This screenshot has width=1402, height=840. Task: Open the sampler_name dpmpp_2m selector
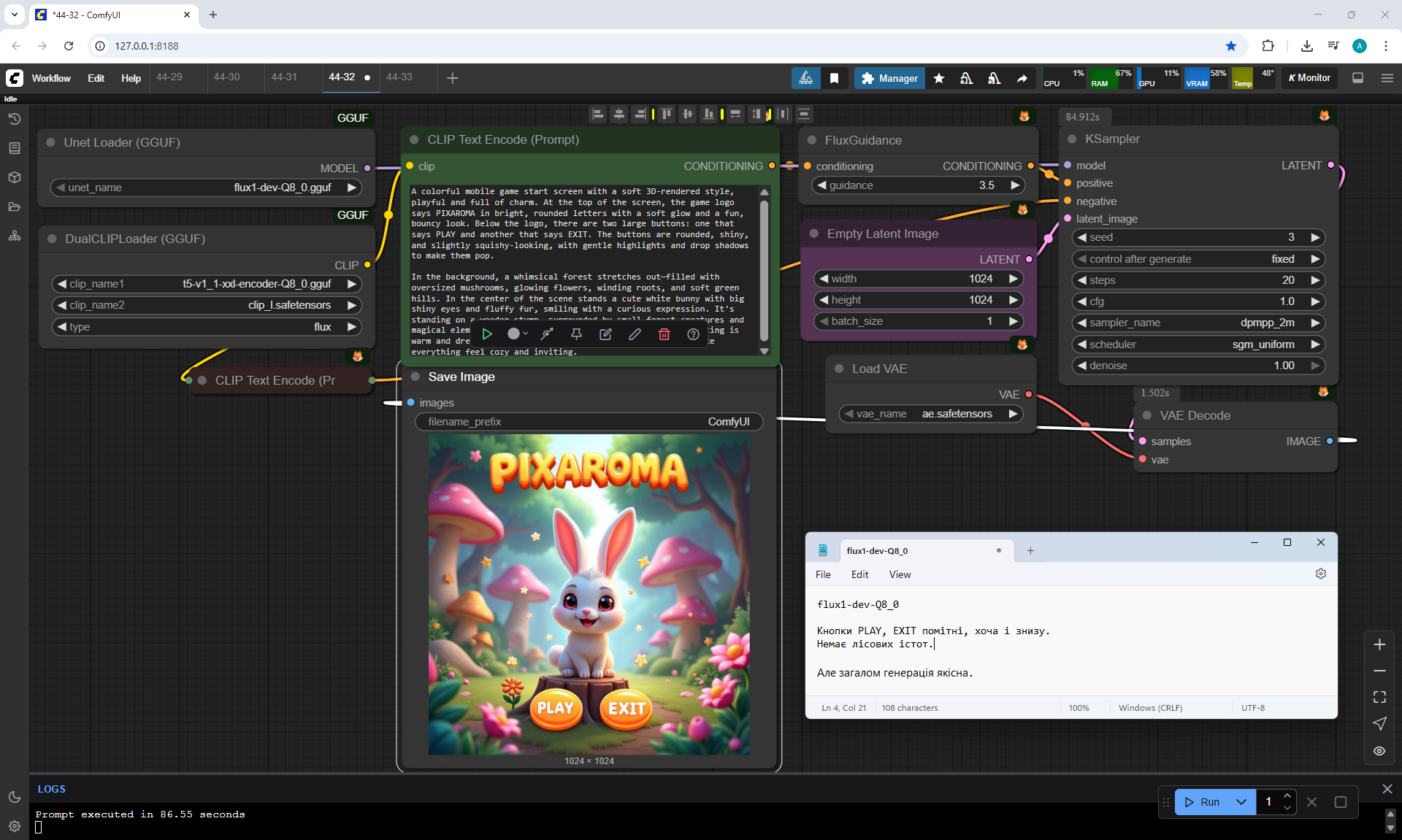(1198, 323)
